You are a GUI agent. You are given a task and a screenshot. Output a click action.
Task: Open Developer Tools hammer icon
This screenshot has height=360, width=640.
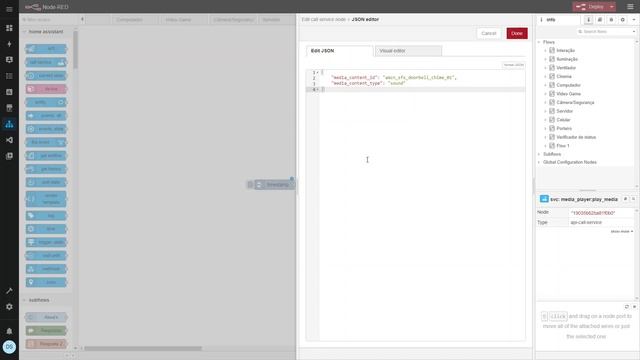tap(9, 291)
